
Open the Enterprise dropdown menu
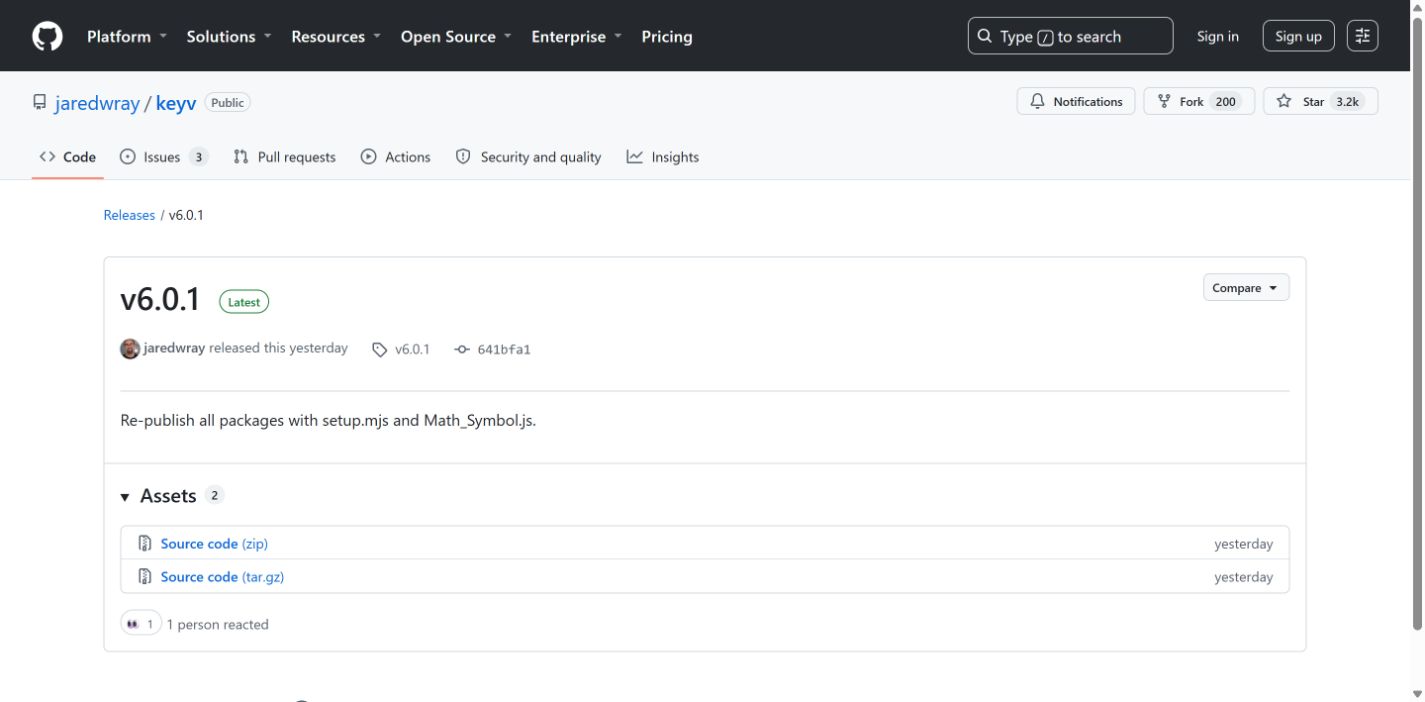[x=576, y=36]
